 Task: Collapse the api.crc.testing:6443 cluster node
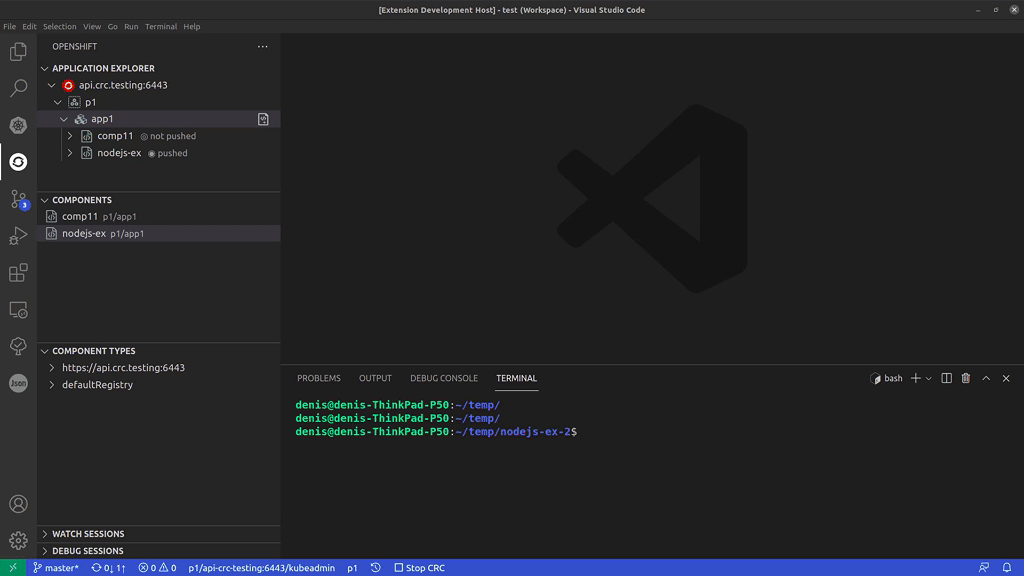coord(52,86)
